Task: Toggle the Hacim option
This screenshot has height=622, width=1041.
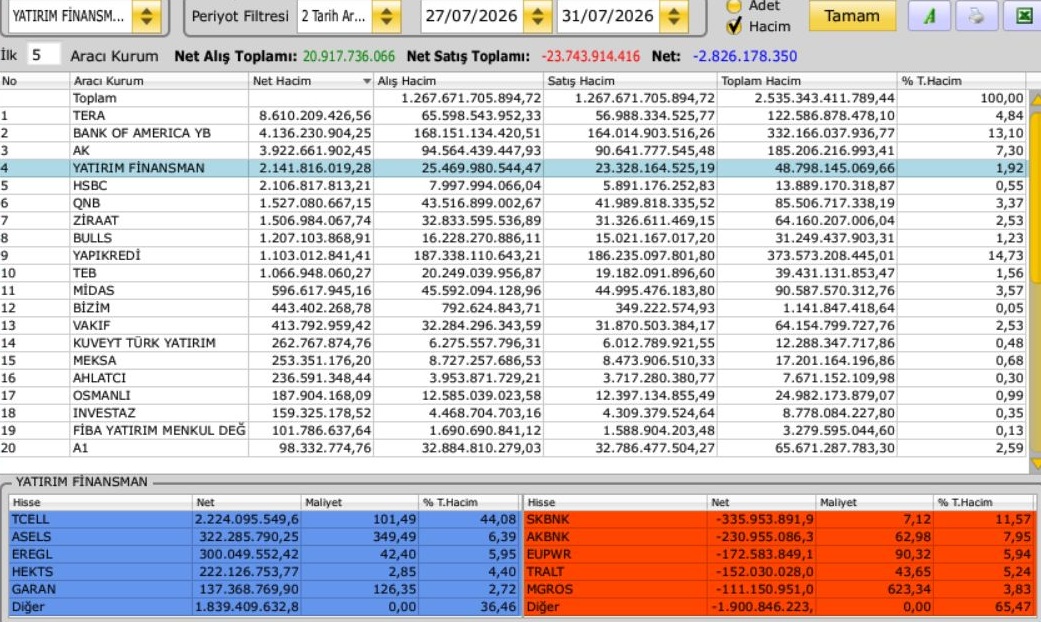Action: [734, 26]
